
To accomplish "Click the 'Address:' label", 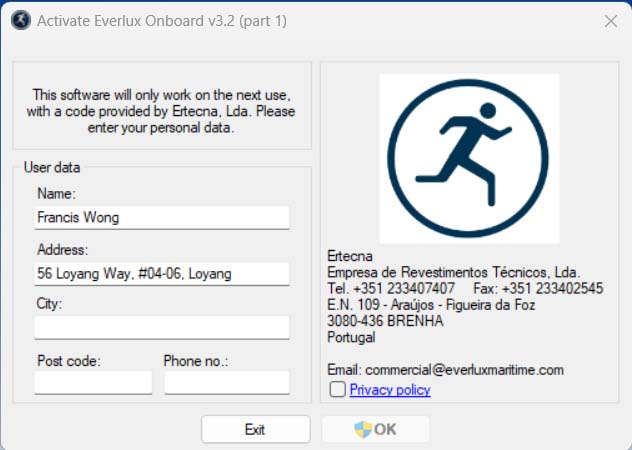I will [x=62, y=250].
